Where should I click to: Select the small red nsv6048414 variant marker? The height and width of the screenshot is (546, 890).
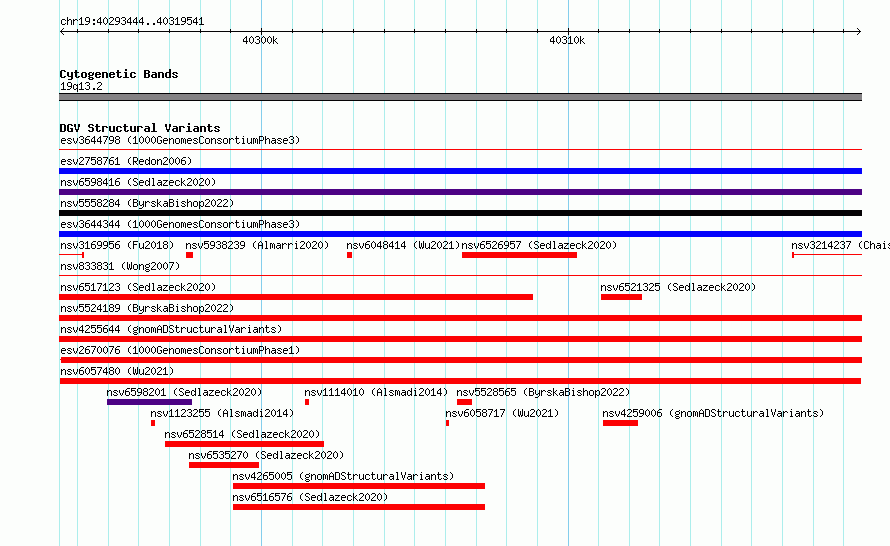point(350,255)
